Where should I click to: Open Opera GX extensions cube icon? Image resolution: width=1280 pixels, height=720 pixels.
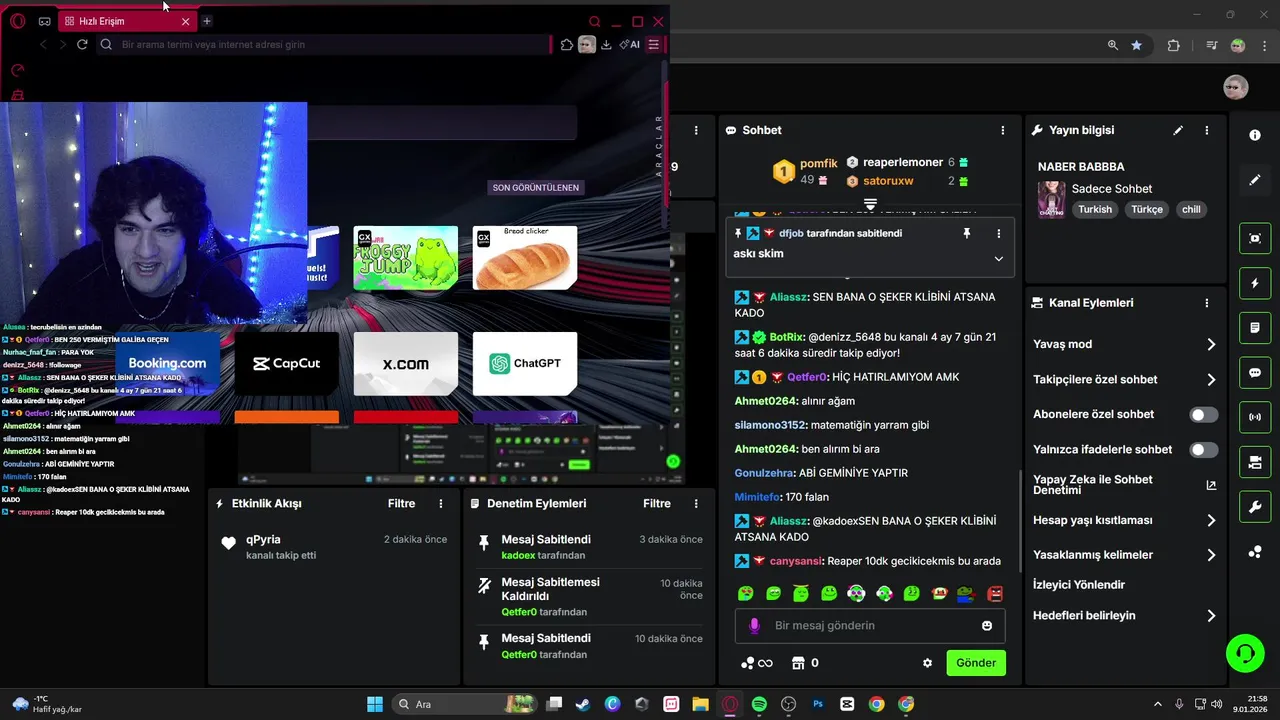pos(567,44)
